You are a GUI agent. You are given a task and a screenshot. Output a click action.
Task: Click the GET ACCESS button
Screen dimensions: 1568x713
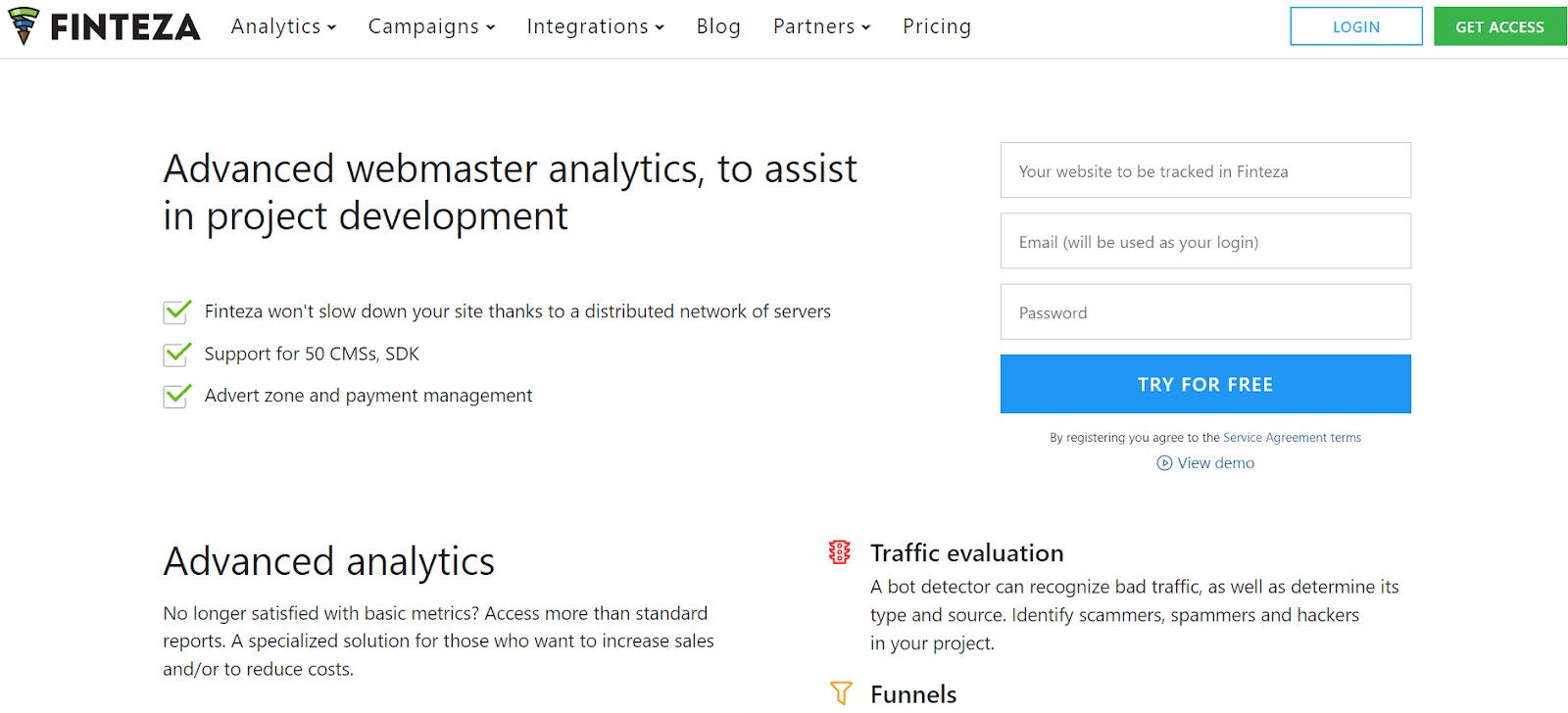coord(1499,26)
